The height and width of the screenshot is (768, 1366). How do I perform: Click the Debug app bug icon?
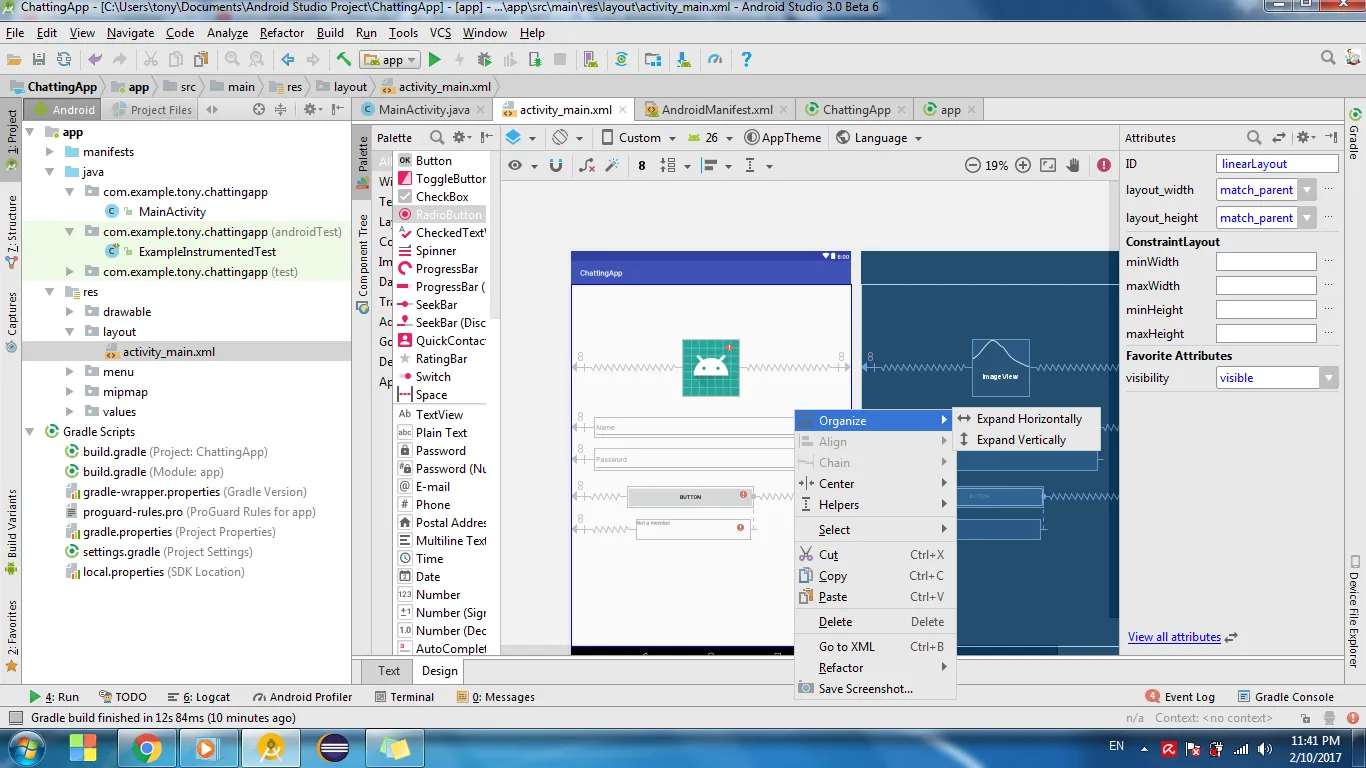pyautogui.click(x=485, y=60)
